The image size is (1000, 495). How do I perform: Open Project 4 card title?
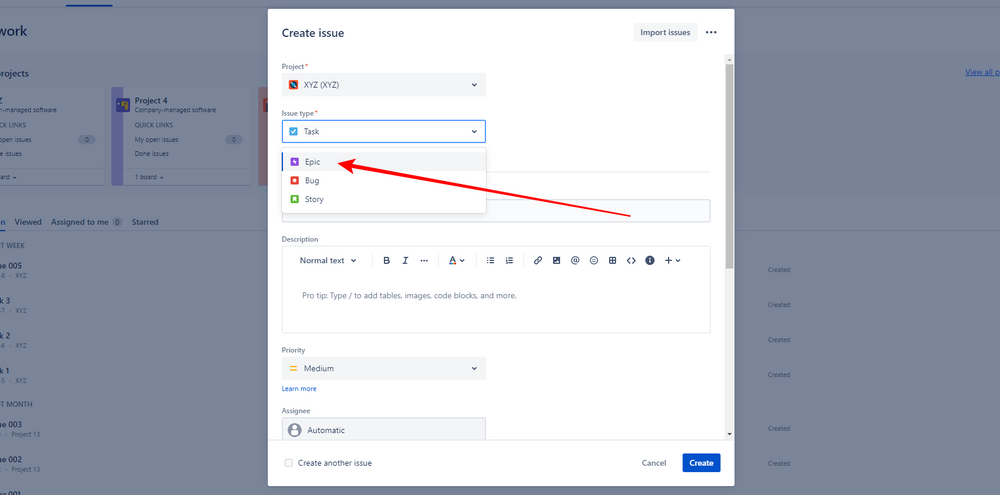pyautogui.click(x=151, y=101)
